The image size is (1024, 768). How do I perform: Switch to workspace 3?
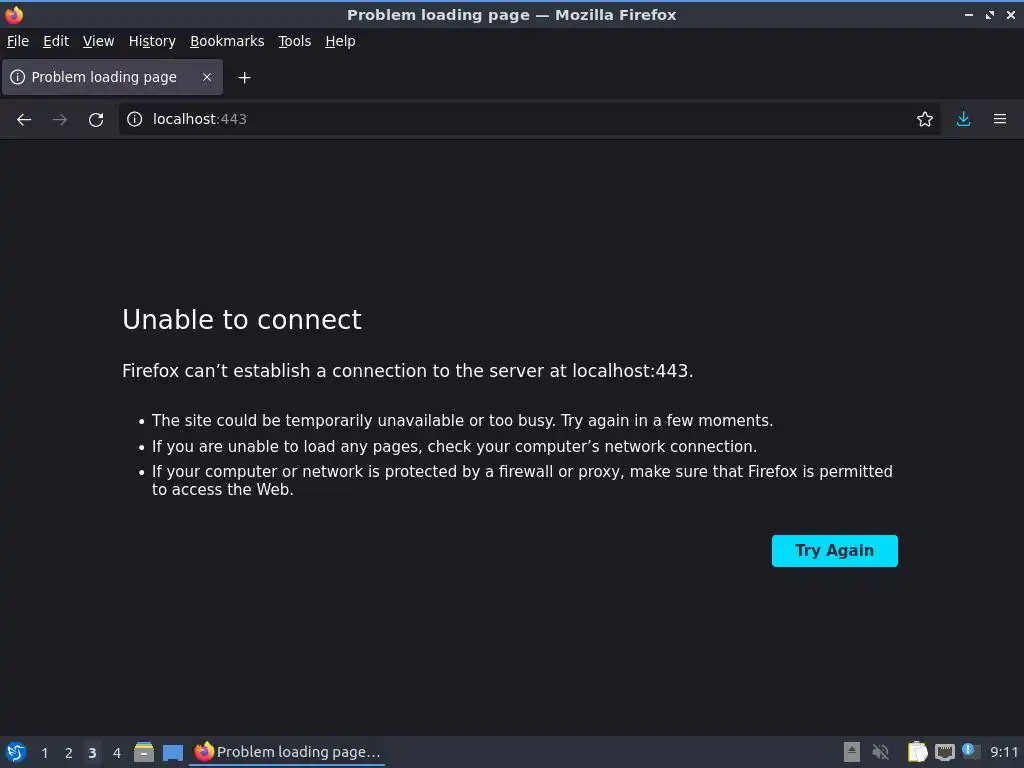(x=92, y=753)
